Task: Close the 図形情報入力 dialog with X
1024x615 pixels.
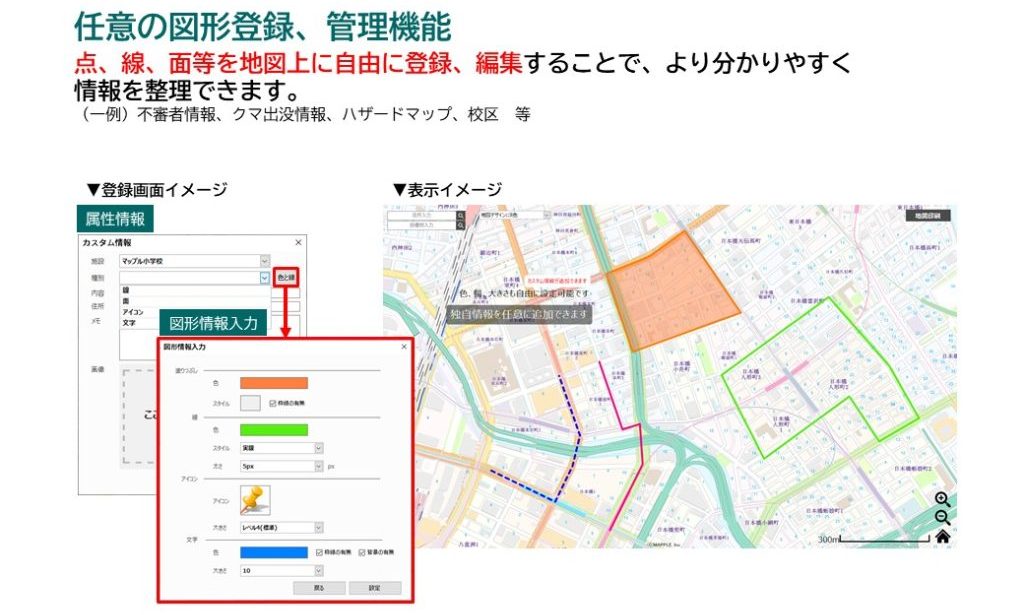Action: tap(404, 346)
